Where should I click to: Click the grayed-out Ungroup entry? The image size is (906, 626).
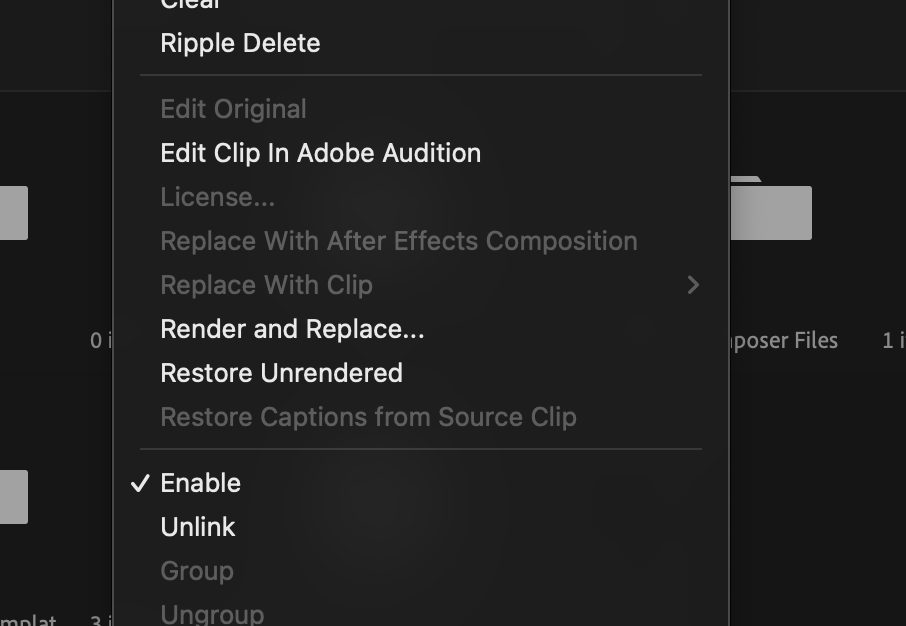212,613
